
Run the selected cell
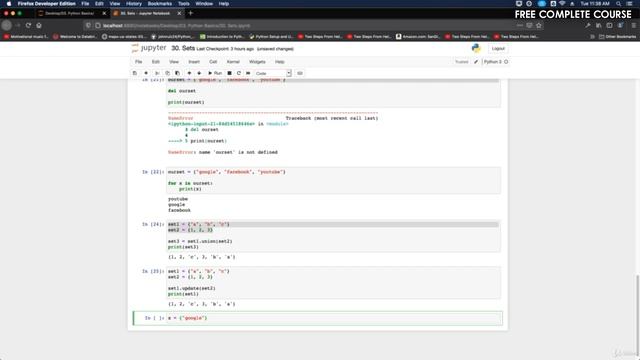[x=215, y=73]
